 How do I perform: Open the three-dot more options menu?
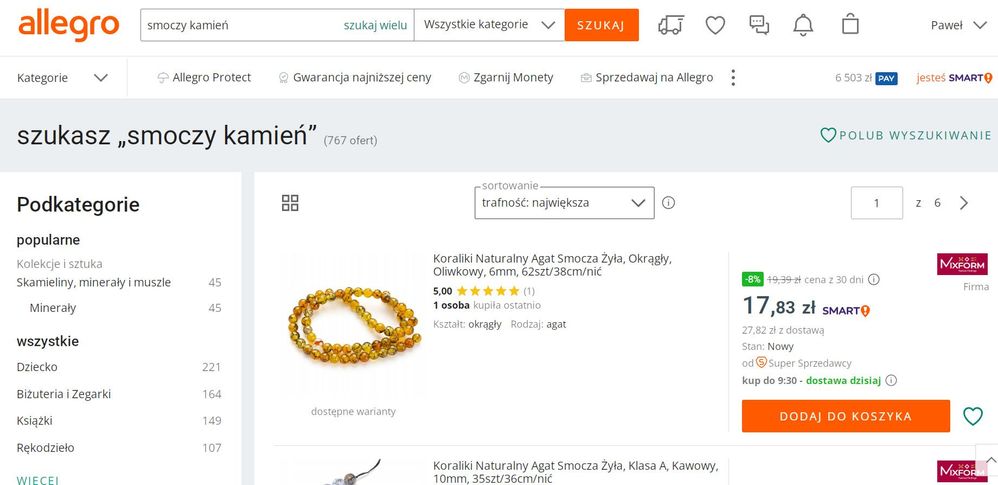733,78
